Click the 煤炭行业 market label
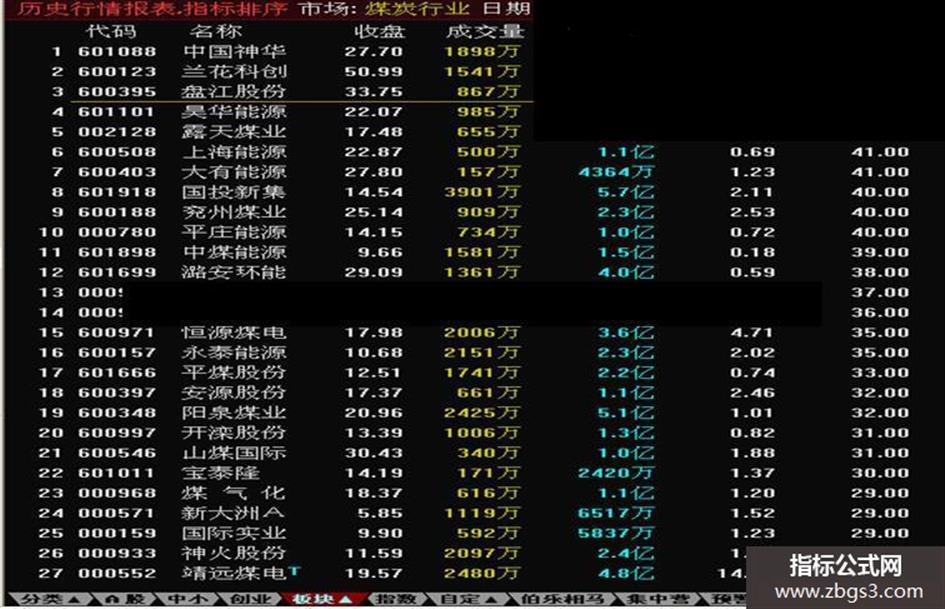 tap(417, 9)
